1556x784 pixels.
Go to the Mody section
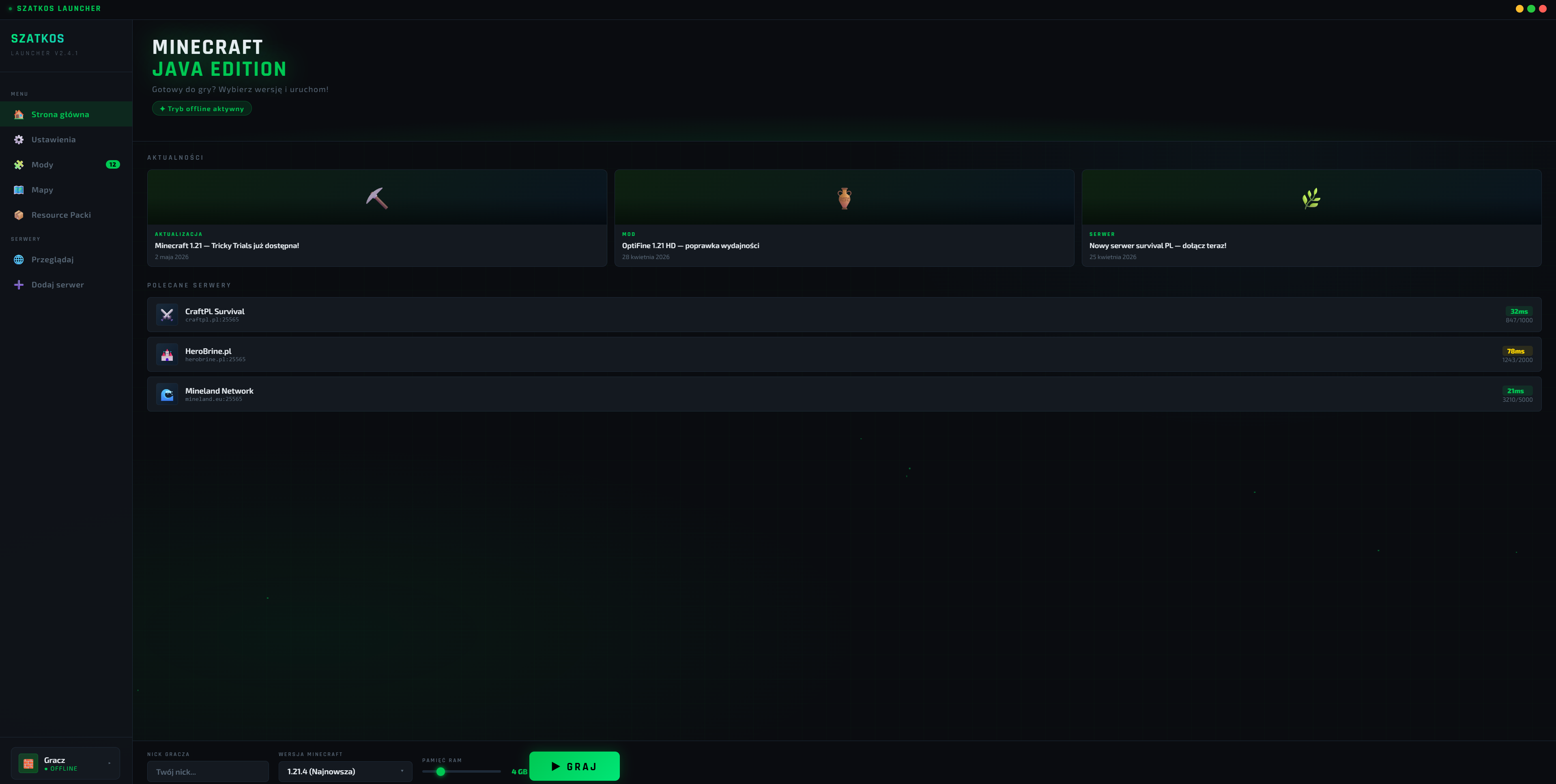pyautogui.click(x=66, y=165)
